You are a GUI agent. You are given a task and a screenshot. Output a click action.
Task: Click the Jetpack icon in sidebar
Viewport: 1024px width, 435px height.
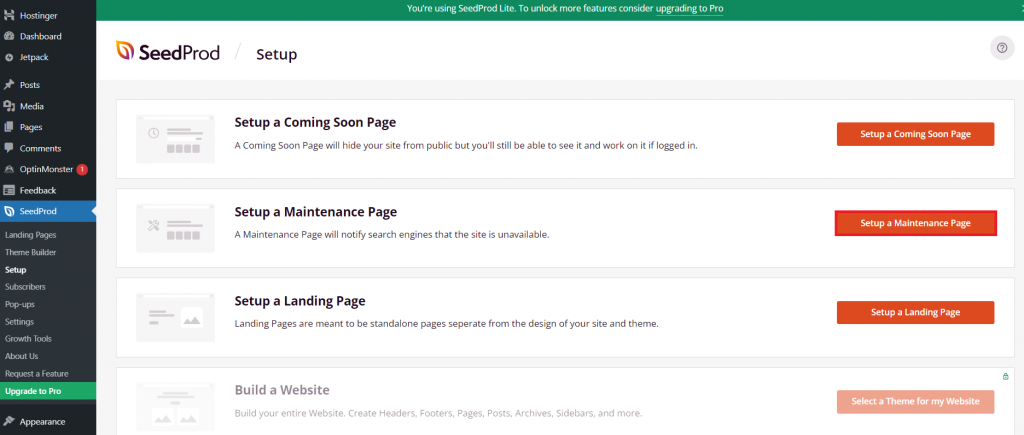tap(9, 57)
